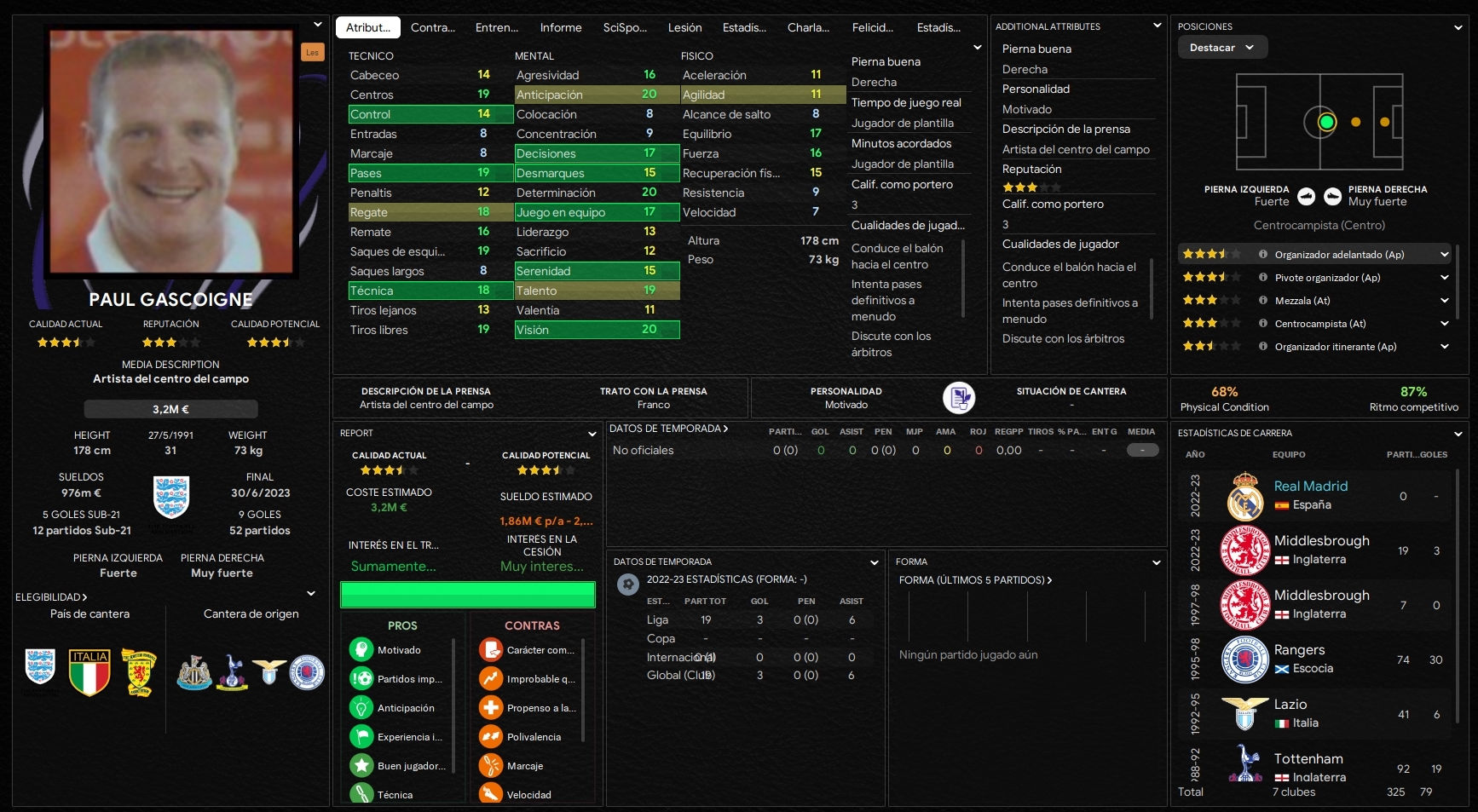The image size is (1478, 812).
Task: Click the medical cross icon beside Propenso a la...
Action: 491,708
